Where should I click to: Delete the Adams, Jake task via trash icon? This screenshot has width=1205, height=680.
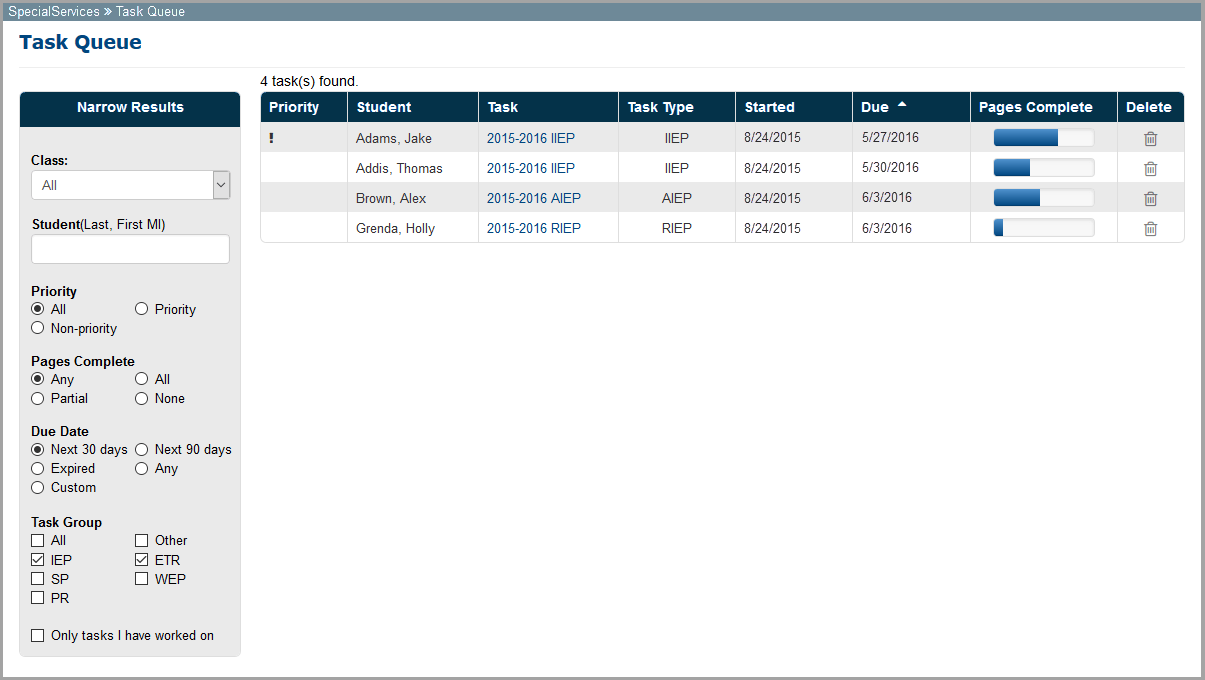pos(1150,139)
